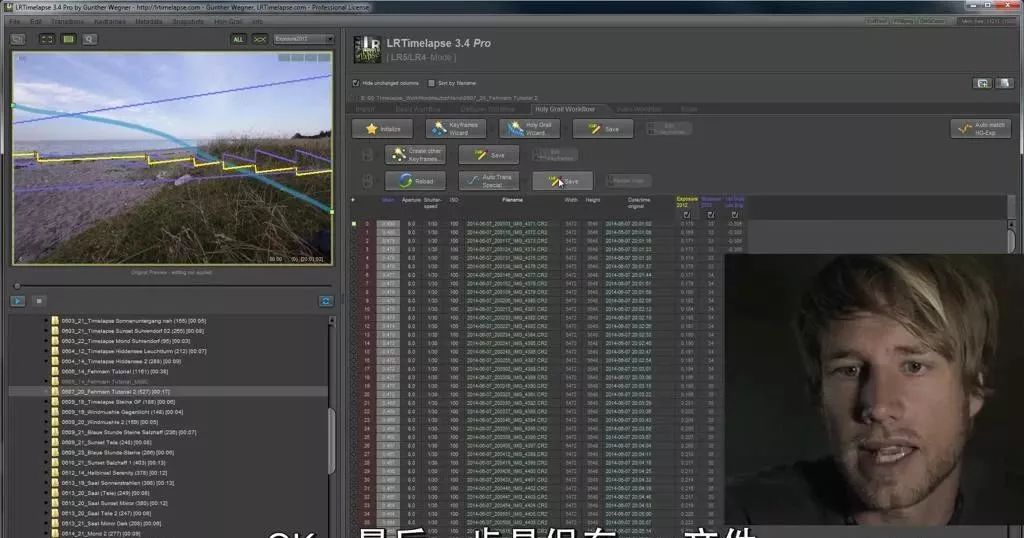Screen dimensions: 1024x538
Task: Toggle Sort by filename checkbox
Action: [x=432, y=83]
